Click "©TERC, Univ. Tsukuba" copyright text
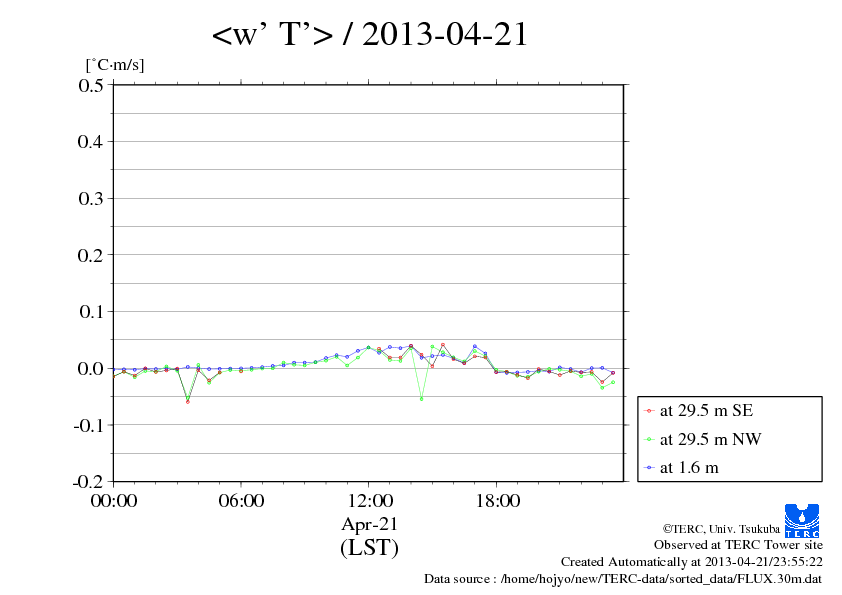 click(721, 529)
